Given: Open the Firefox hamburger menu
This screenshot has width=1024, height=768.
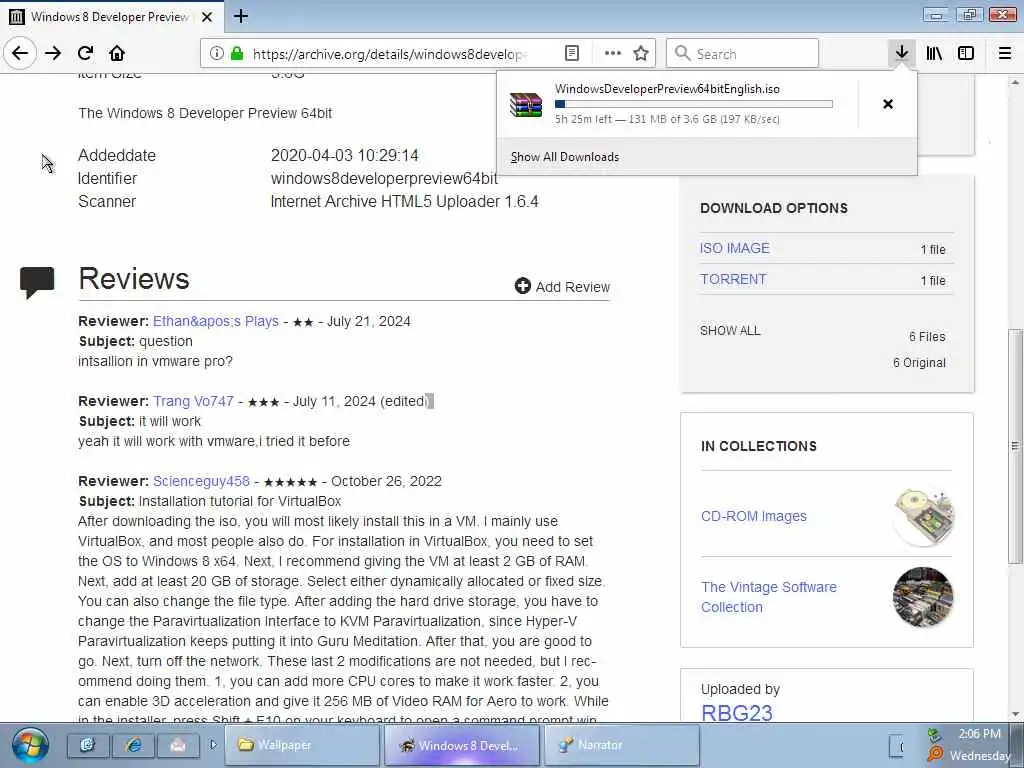Looking at the screenshot, I should pos(1004,54).
